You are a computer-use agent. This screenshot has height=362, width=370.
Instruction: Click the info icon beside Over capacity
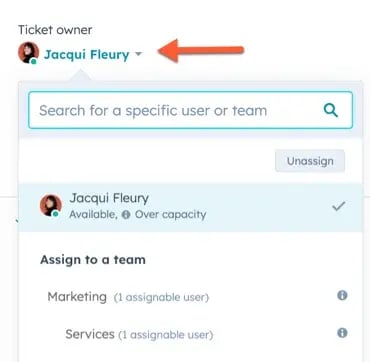point(126,215)
